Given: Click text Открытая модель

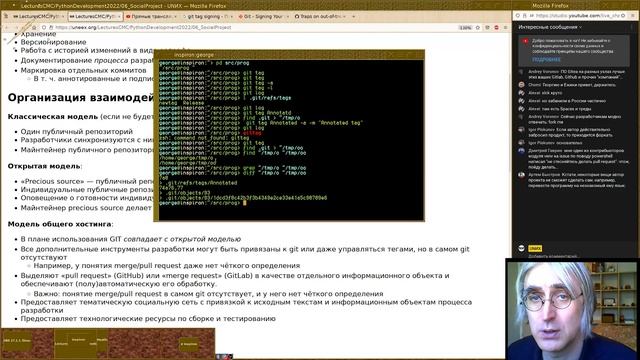Looking at the screenshot, I should (x=44, y=166).
